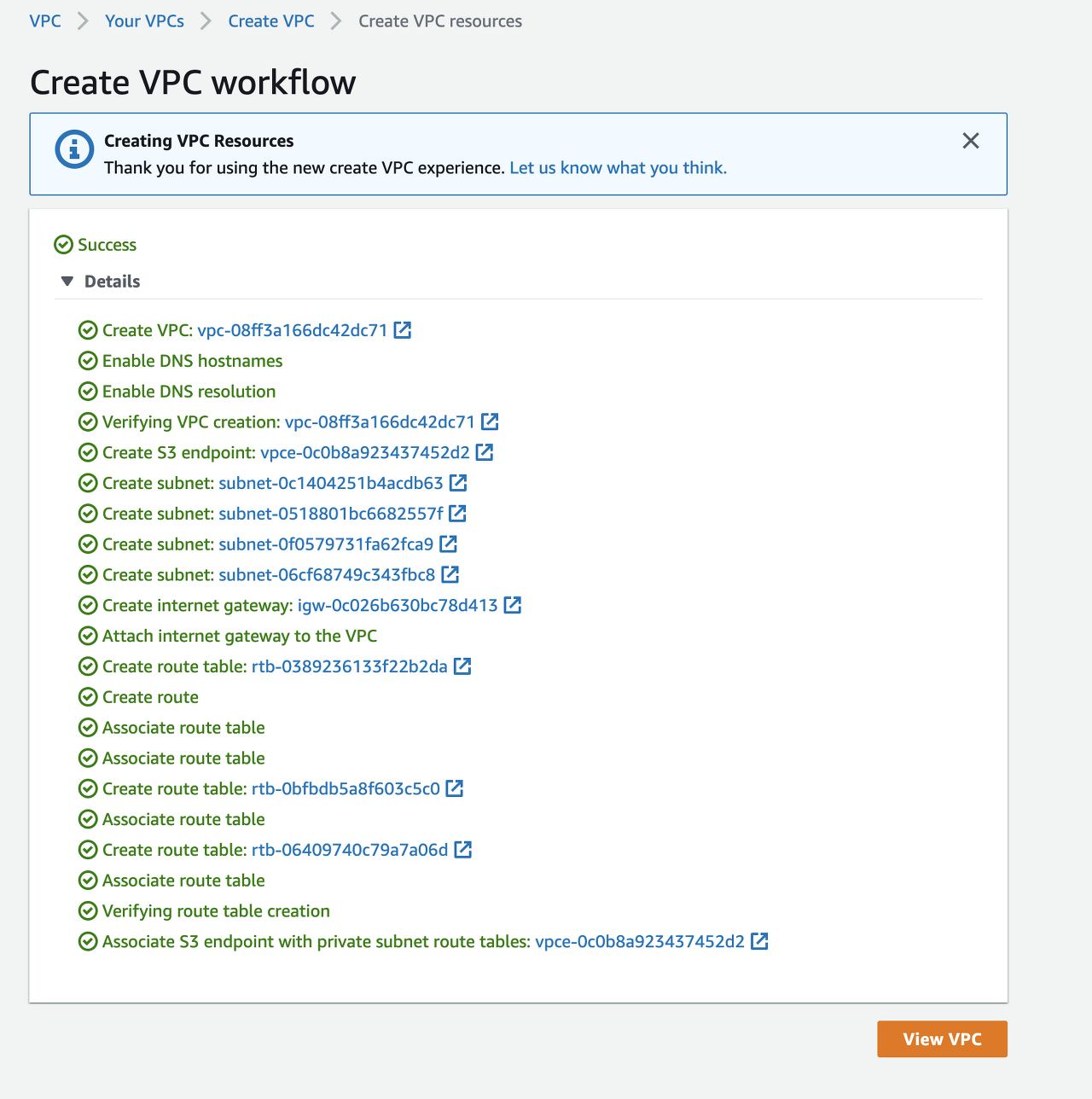This screenshot has width=1092, height=1099.
Task: Open rtb-0bfbdb5a8f603c5c0 route table link
Action: (346, 788)
